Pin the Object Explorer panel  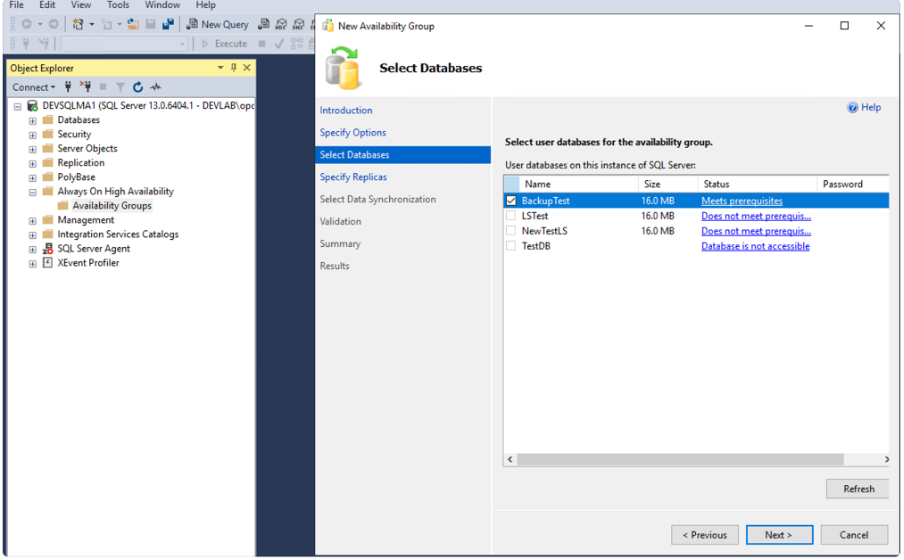pyautogui.click(x=233, y=67)
